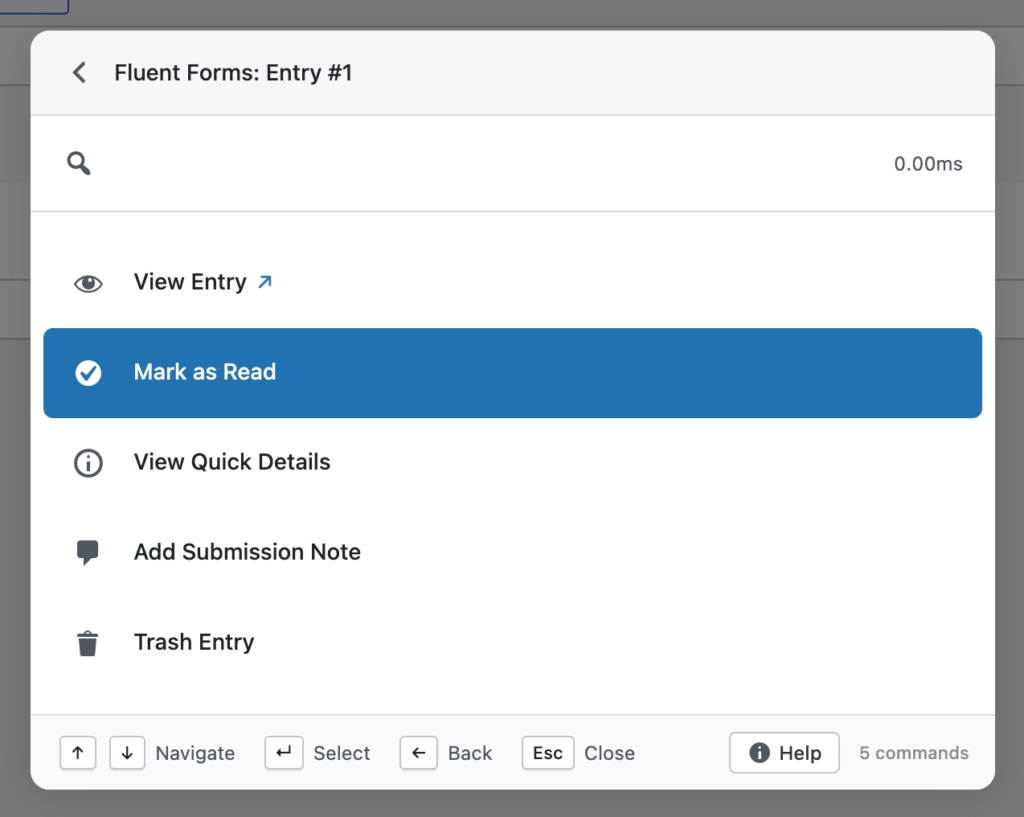Click the speech bubble note icon
Image resolution: width=1024 pixels, height=817 pixels.
[x=88, y=553]
